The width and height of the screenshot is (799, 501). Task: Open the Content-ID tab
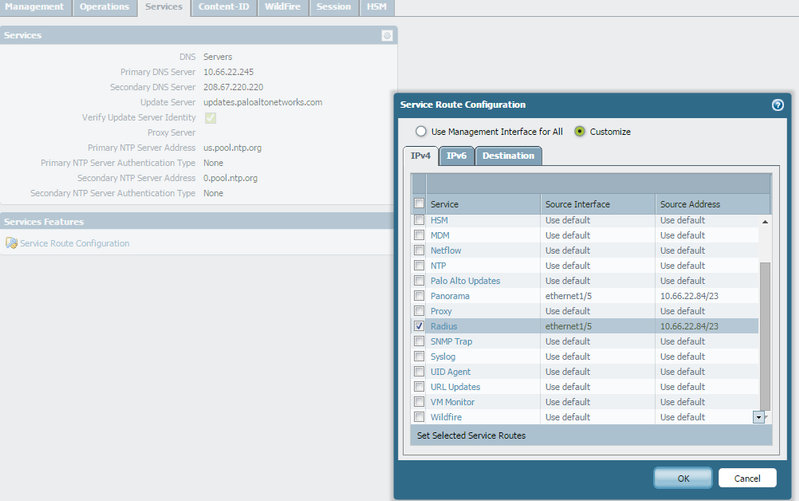pyautogui.click(x=225, y=7)
